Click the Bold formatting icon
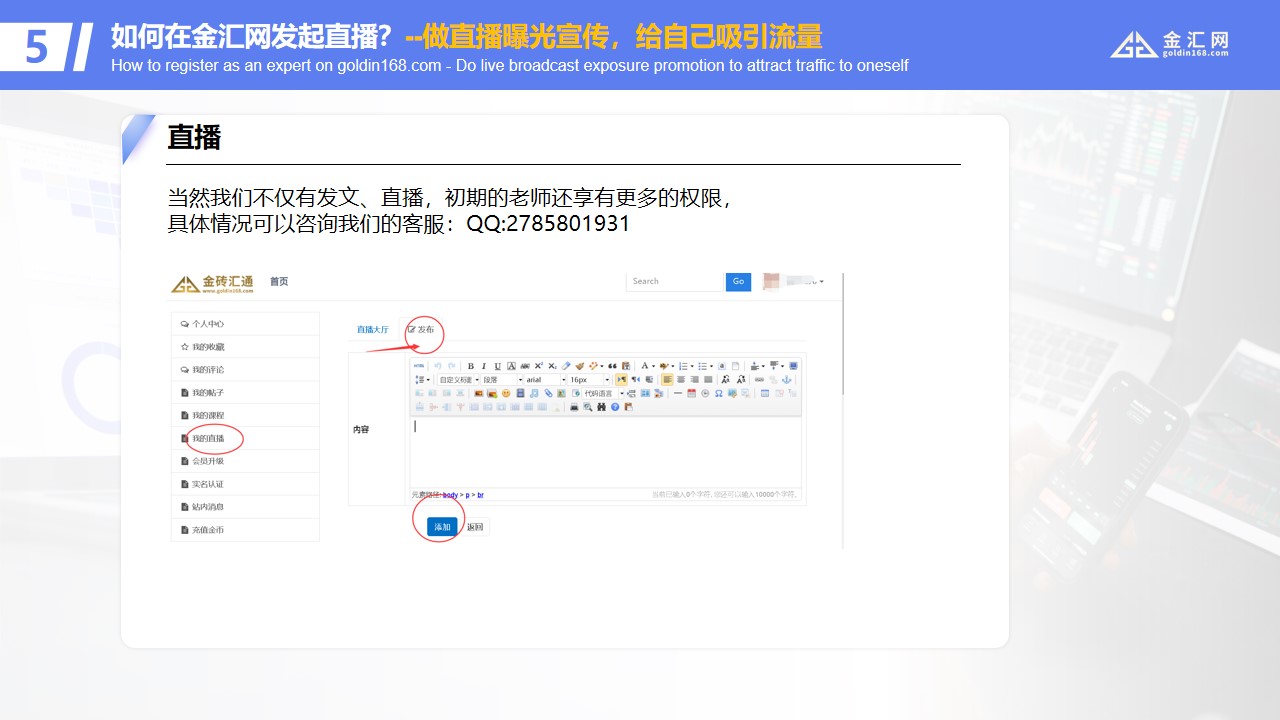This screenshot has height=720, width=1280. pyautogui.click(x=471, y=366)
